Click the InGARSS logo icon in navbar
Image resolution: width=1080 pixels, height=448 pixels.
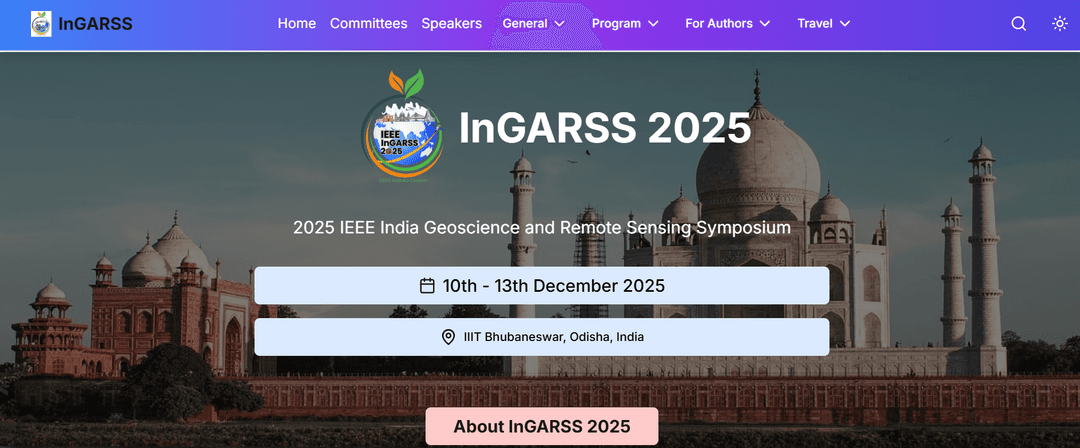tap(41, 24)
